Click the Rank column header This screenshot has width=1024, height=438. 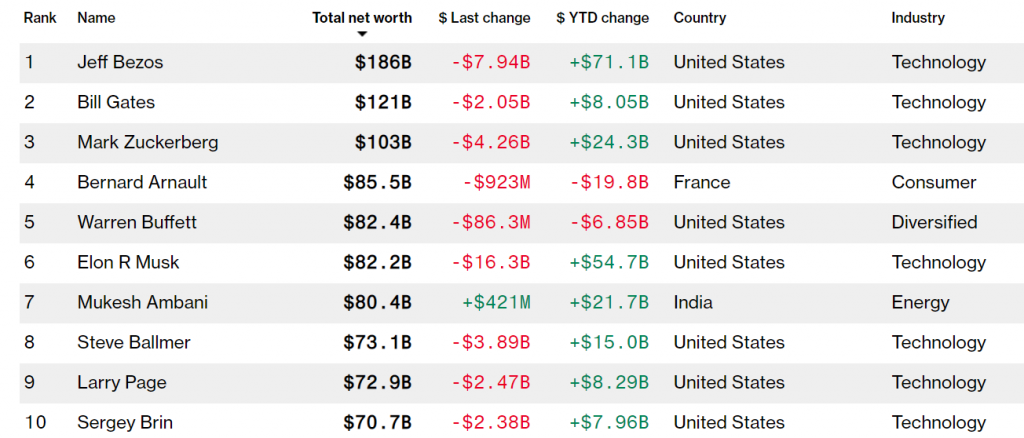tap(41, 18)
